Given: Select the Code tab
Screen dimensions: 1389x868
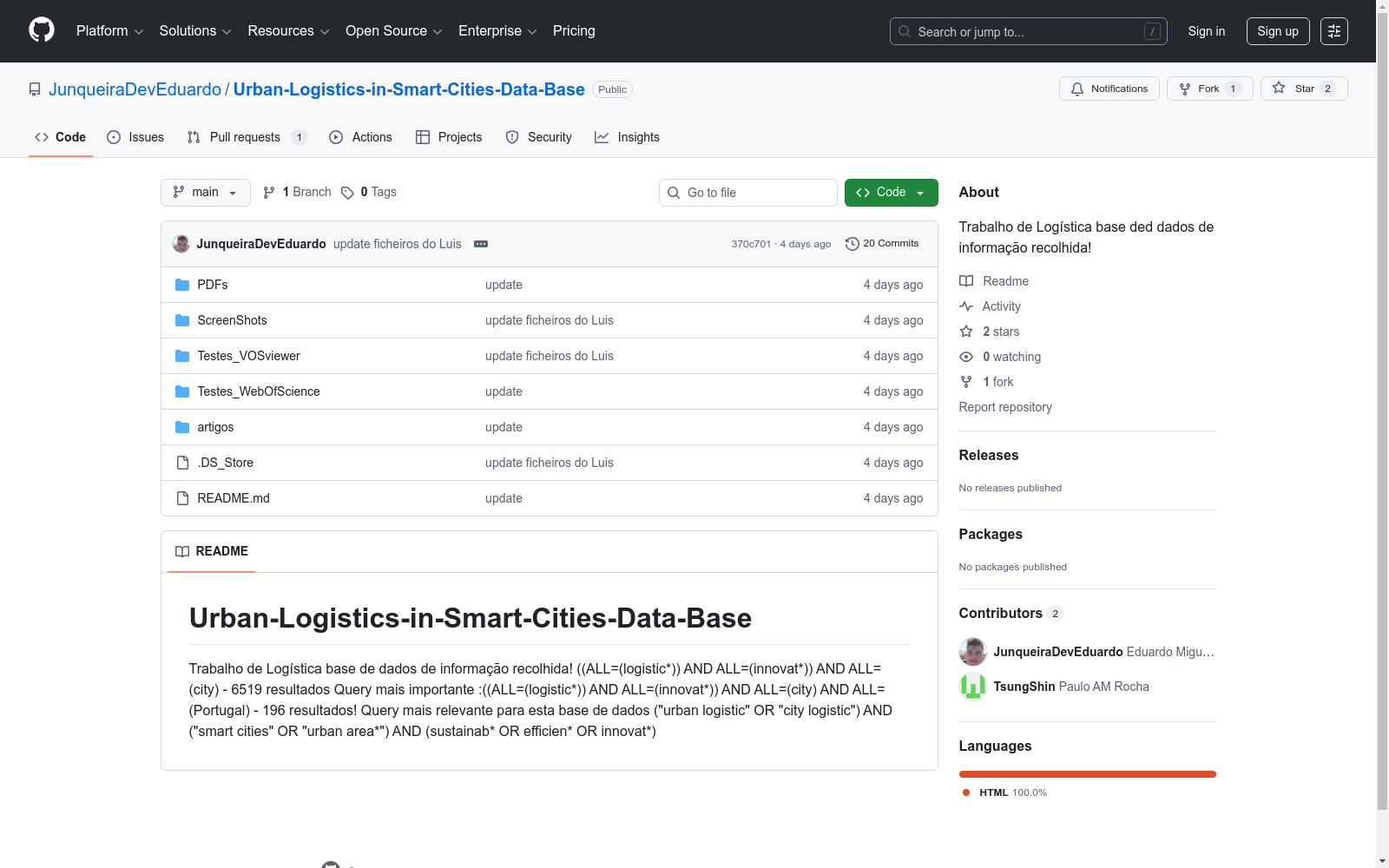Looking at the screenshot, I should (61, 137).
